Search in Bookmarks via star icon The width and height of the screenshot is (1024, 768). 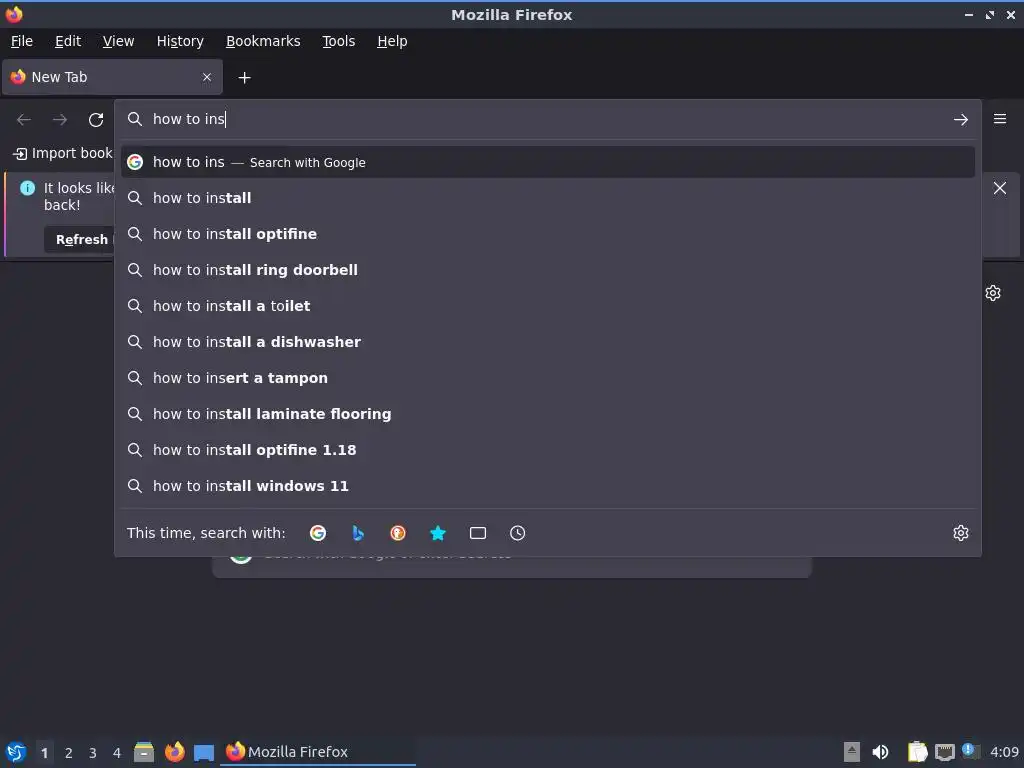[438, 533]
